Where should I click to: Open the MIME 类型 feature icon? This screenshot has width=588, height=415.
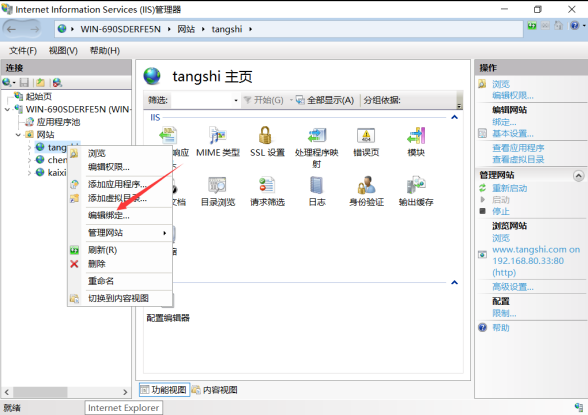(218, 135)
